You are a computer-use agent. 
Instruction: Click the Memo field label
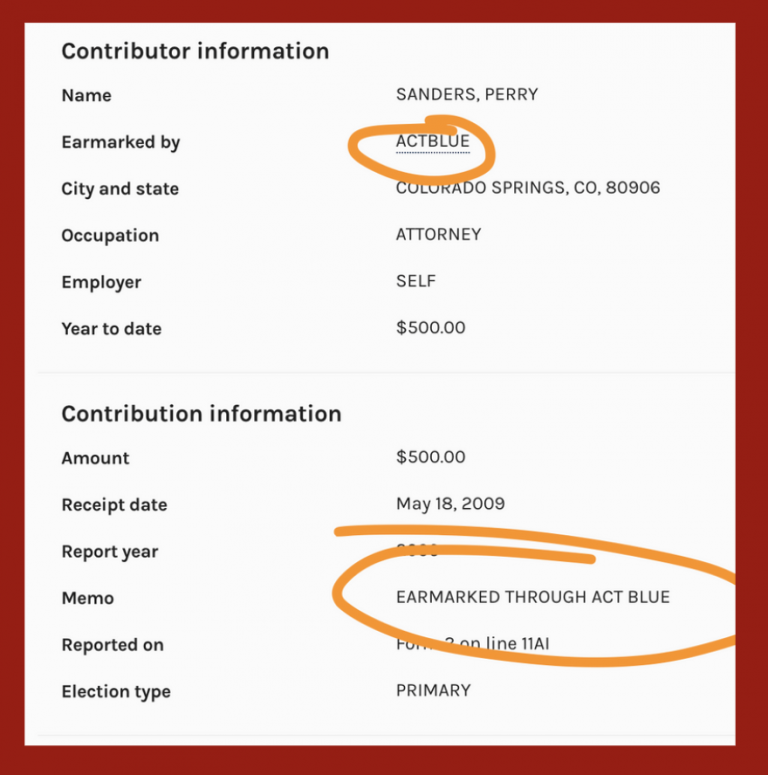[x=88, y=599]
